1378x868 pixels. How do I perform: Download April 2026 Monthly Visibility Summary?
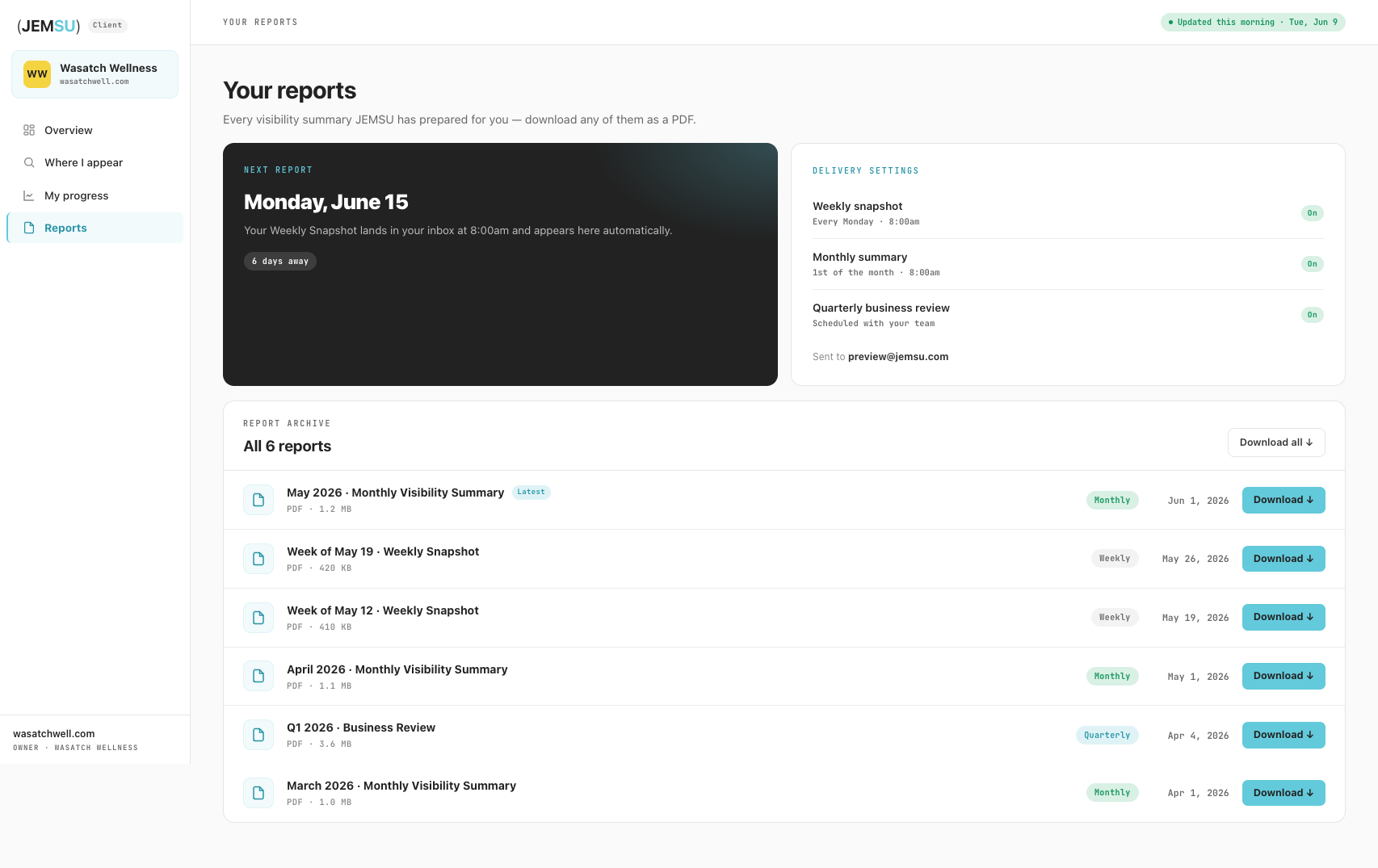[x=1283, y=676]
